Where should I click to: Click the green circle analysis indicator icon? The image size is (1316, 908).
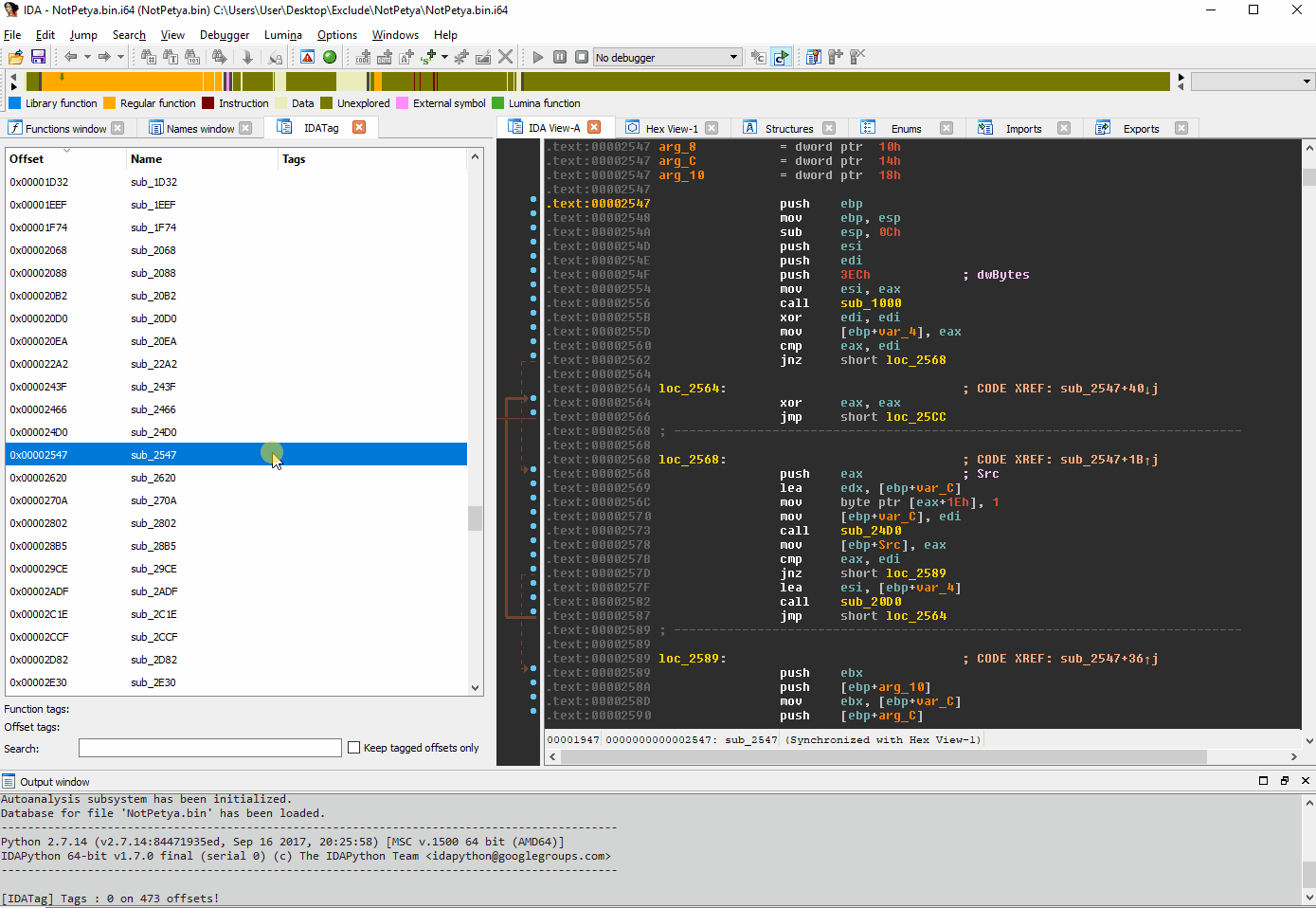click(x=330, y=57)
